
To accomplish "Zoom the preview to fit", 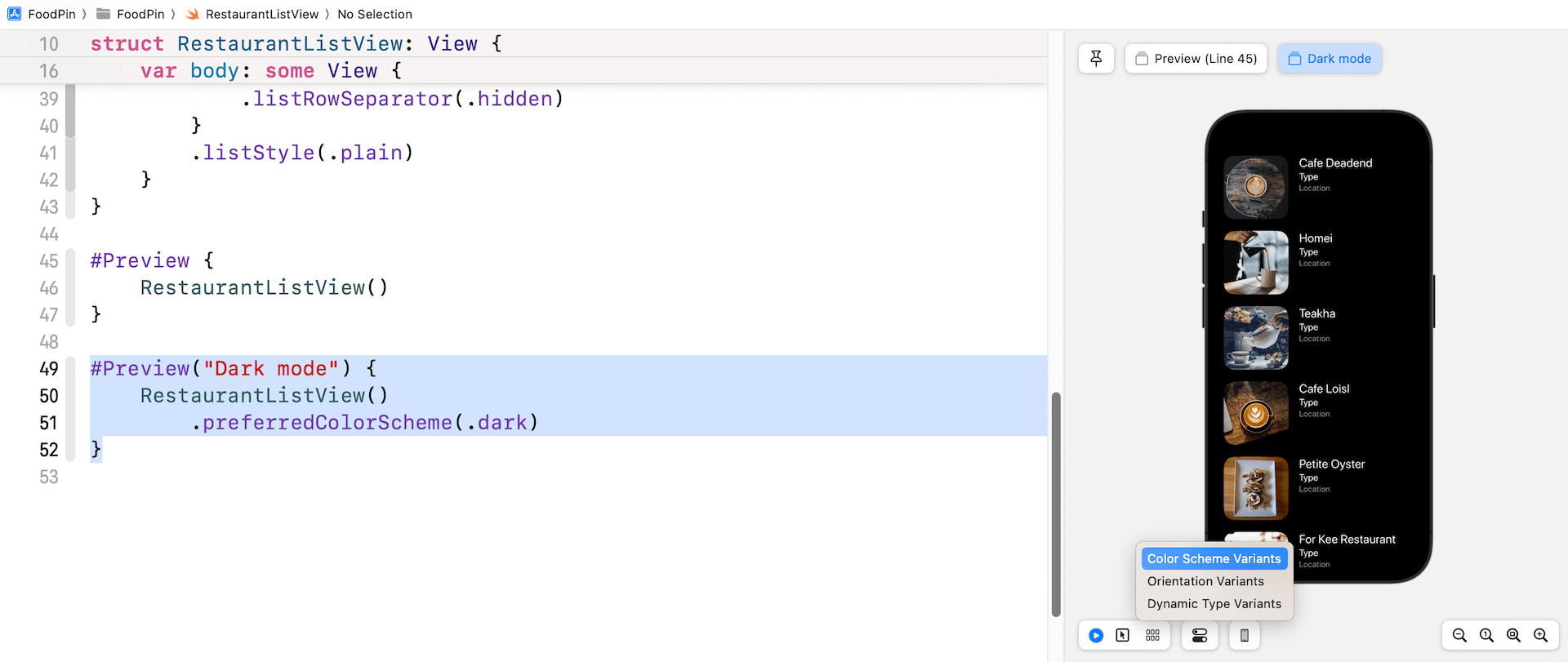I will pos(1513,635).
